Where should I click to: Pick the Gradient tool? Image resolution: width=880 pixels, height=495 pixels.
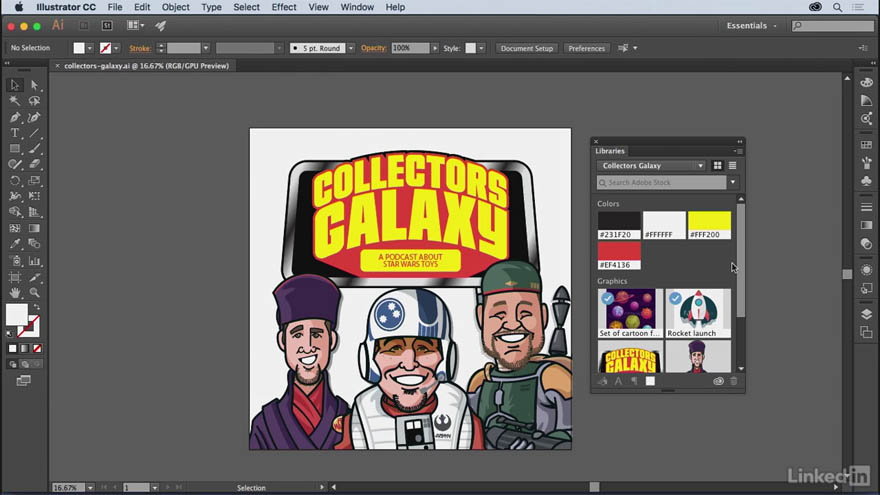pos(34,228)
